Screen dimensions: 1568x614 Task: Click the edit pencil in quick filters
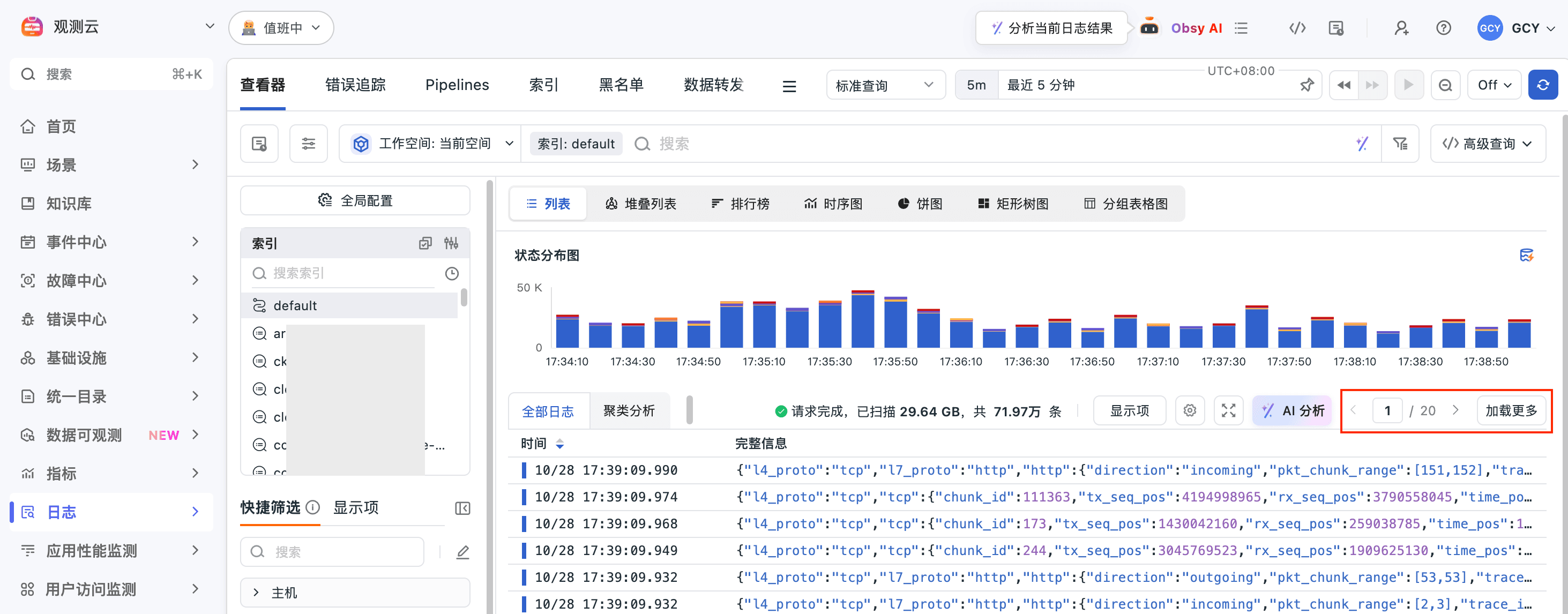(x=462, y=552)
